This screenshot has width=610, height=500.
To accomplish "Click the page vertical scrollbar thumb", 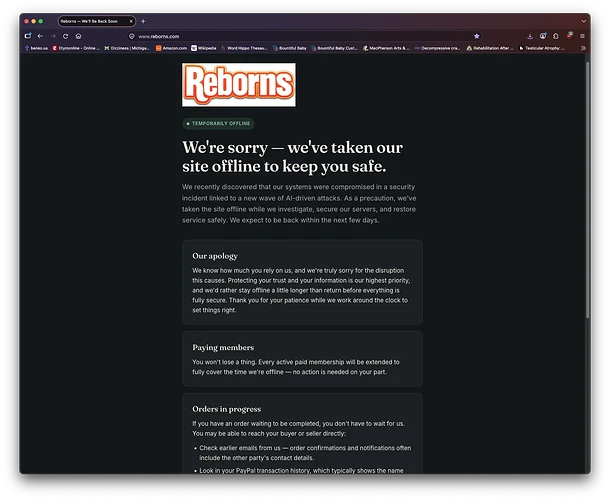I will coord(587,189).
